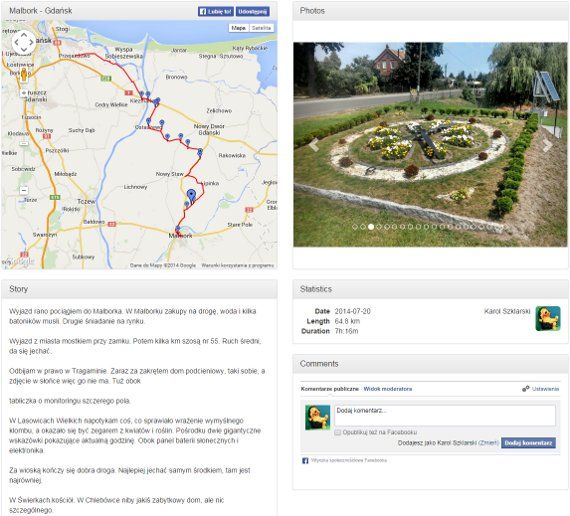Enable Opublikuj też na Facebooku checkbox

pos(337,432)
